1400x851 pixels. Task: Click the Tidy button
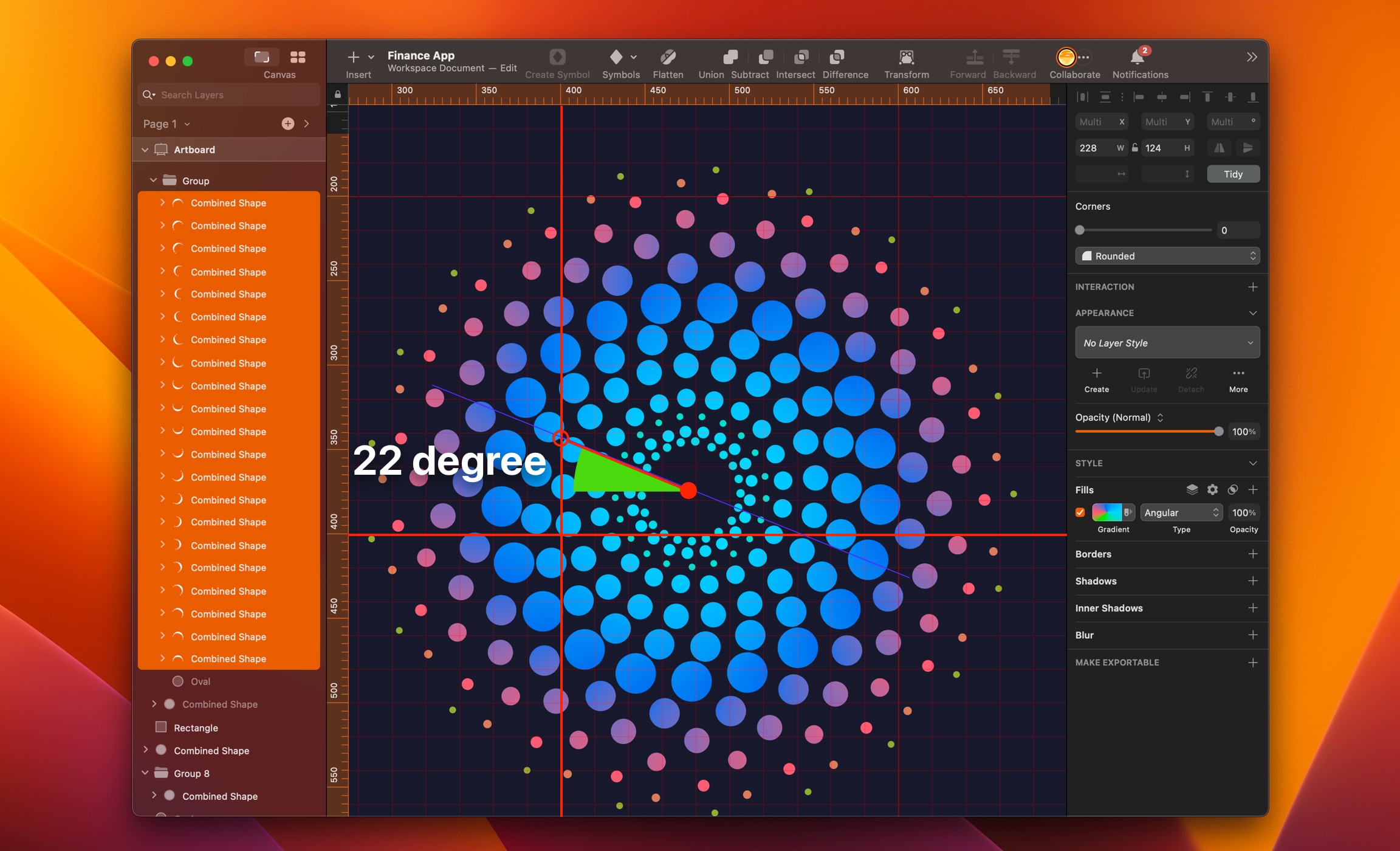tap(1233, 174)
